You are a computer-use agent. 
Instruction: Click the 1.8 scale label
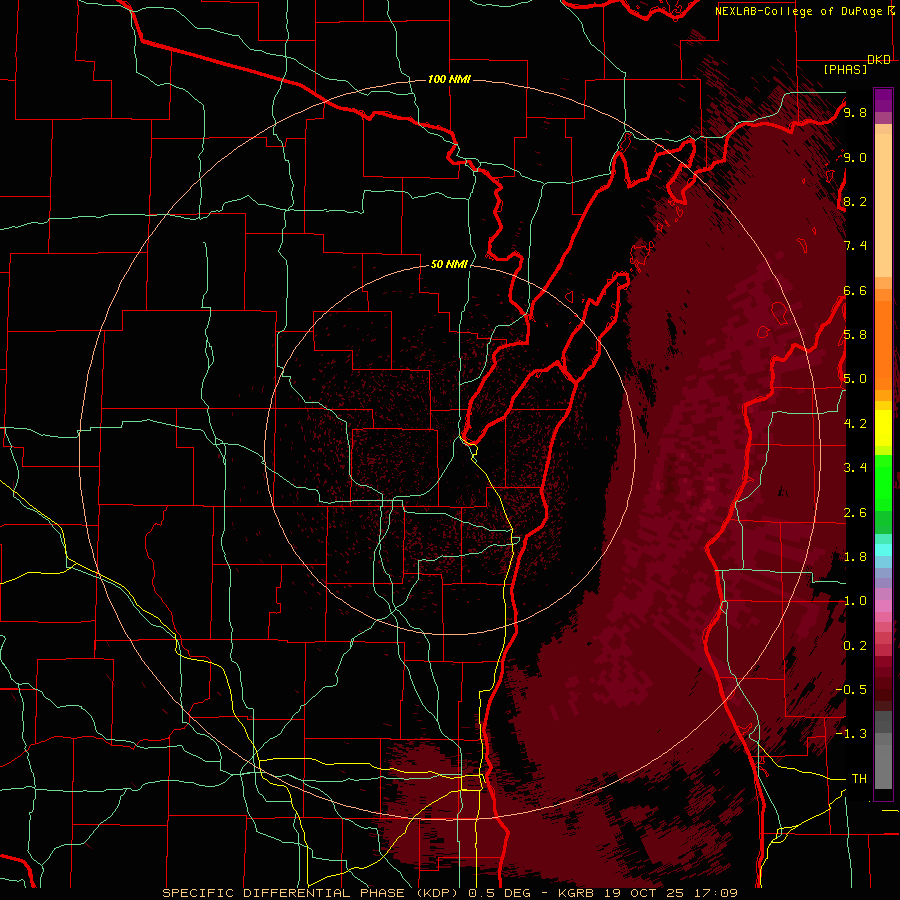855,557
